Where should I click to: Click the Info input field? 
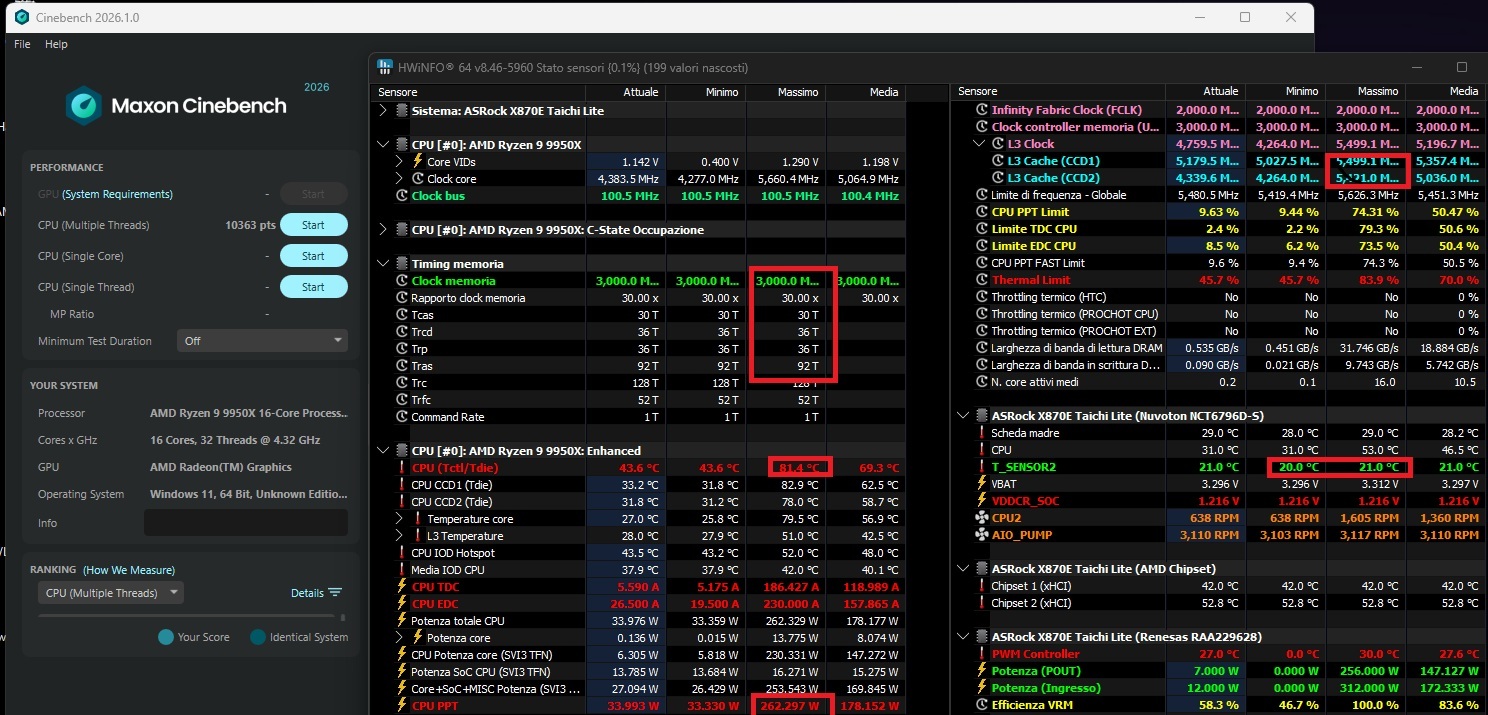246,523
